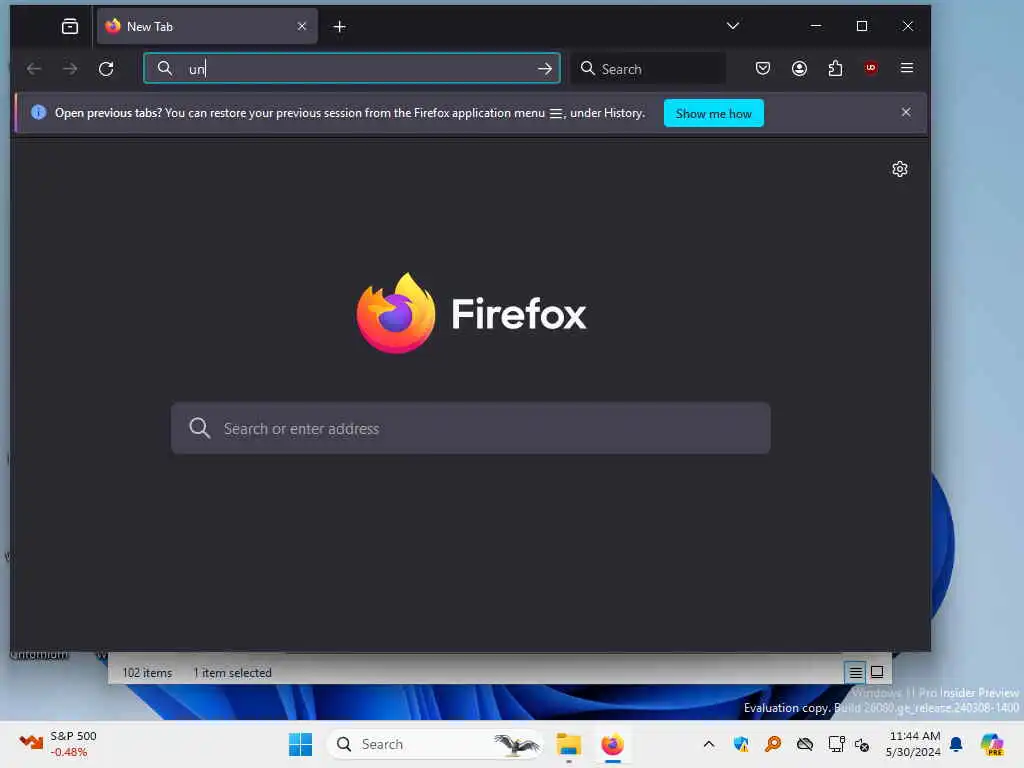Close the New Tab tab
The image size is (1024, 768).
coord(302,26)
